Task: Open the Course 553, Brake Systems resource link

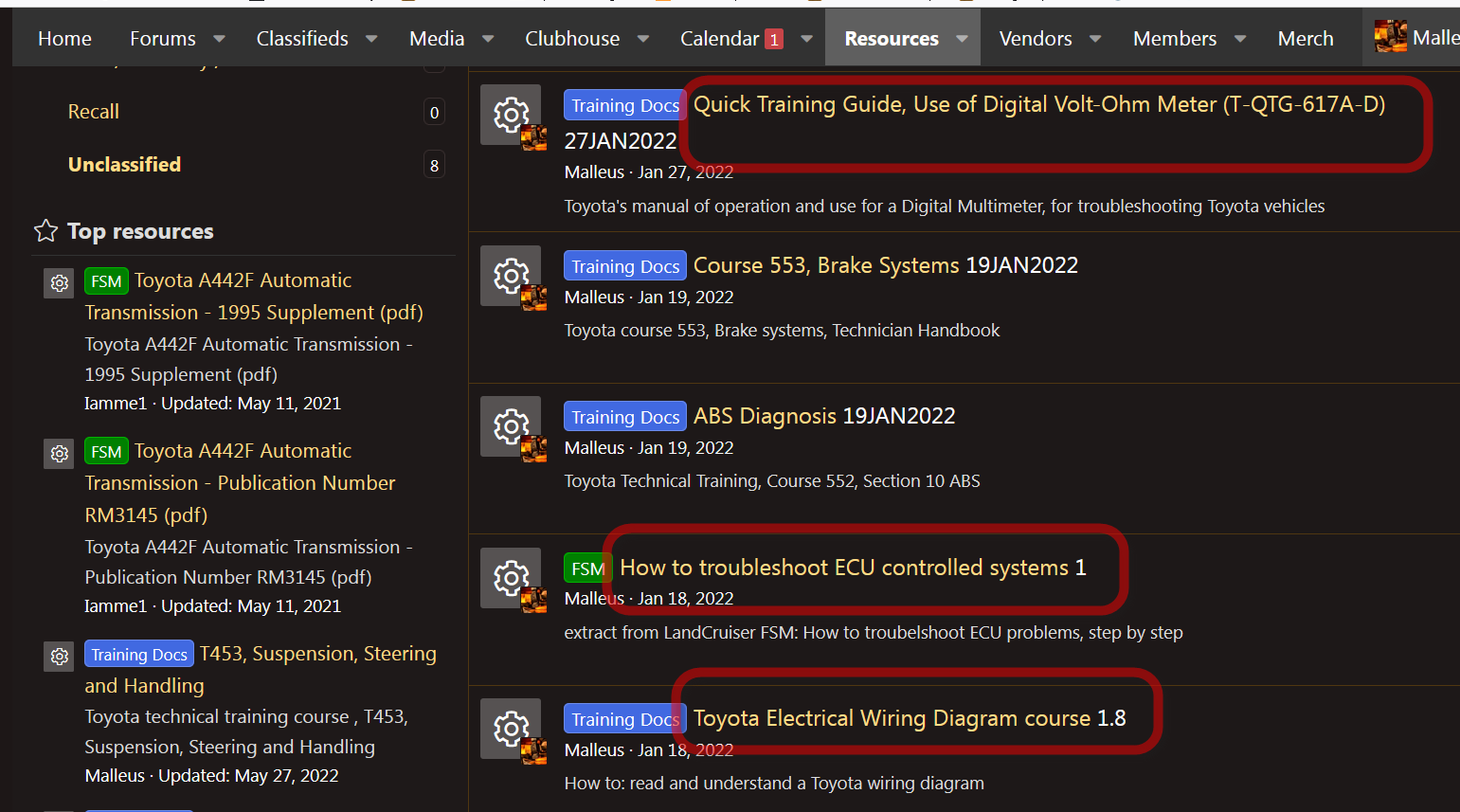Action: point(825,265)
